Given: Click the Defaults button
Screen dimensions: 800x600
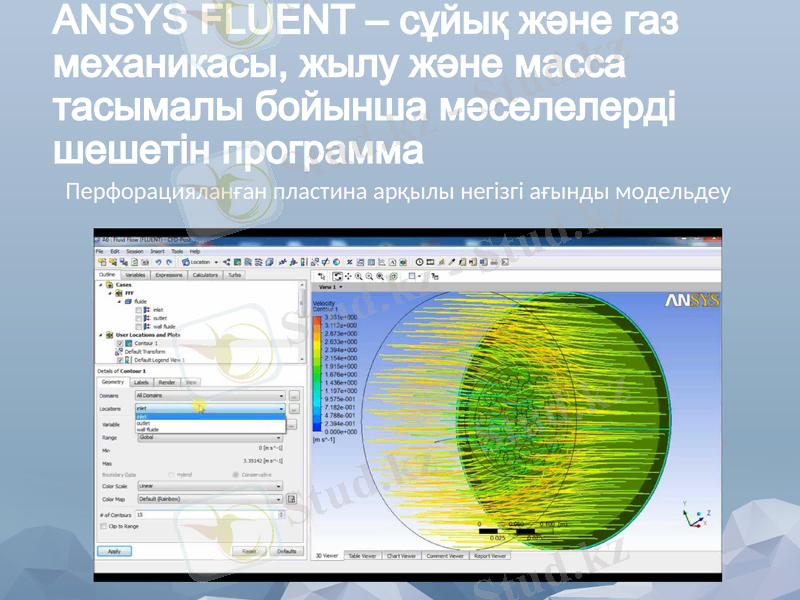Looking at the screenshot, I should (287, 552).
